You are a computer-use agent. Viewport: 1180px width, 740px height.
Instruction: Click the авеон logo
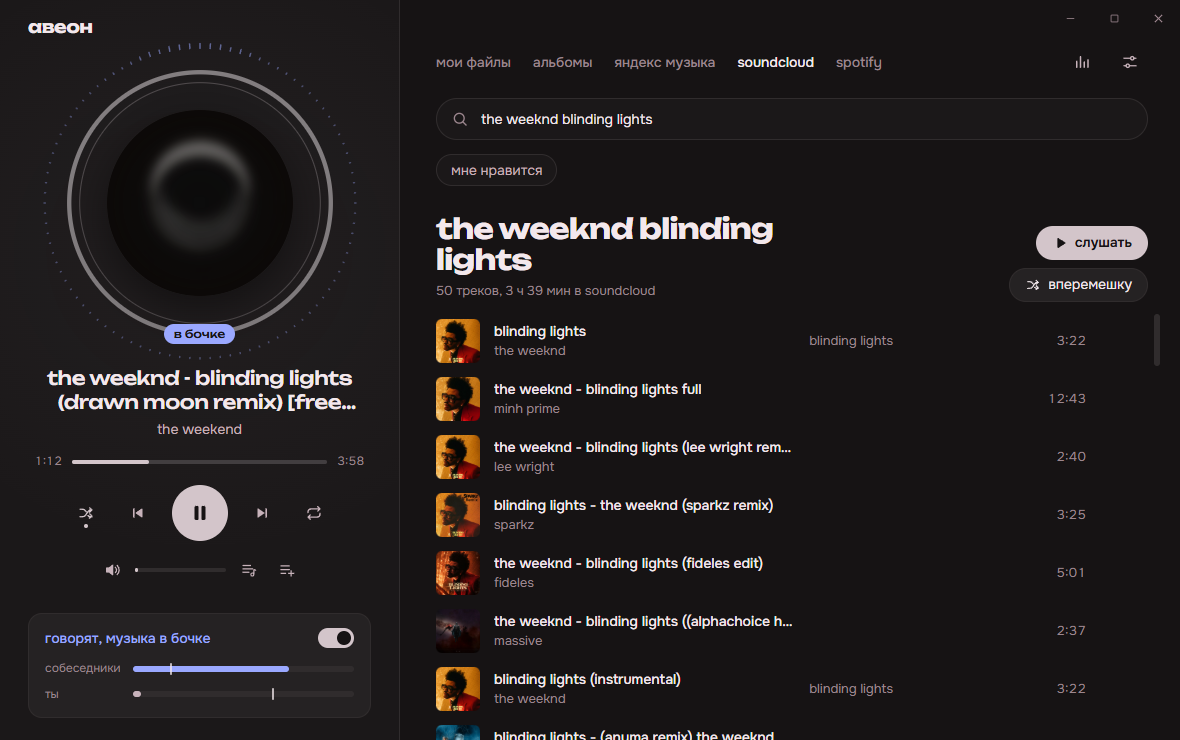[60, 28]
